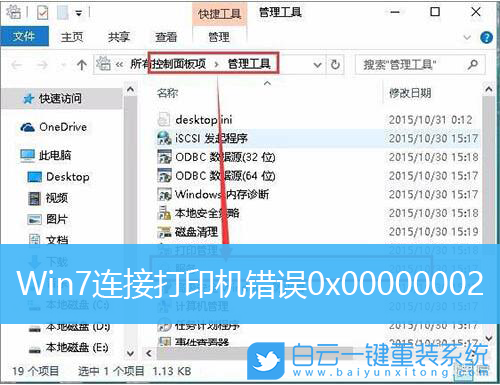Click the new folder quick access icon
The width and height of the screenshot is (500, 385).
(x=63, y=13)
